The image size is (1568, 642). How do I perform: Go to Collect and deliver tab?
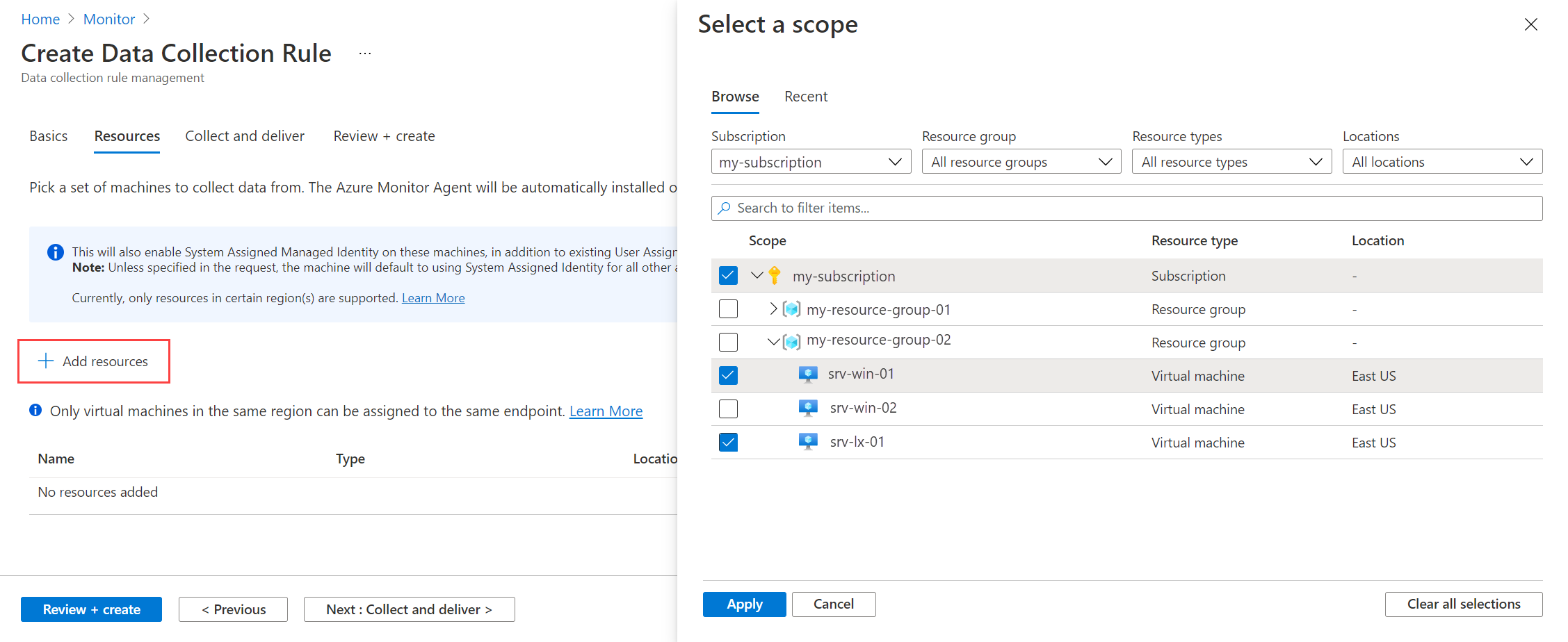[245, 136]
